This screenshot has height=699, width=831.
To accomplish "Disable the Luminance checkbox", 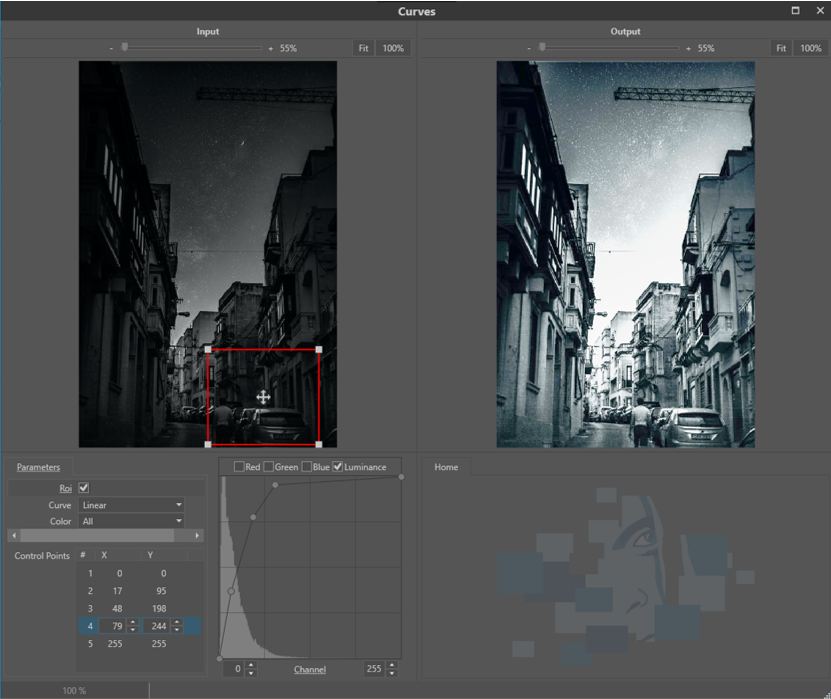I will 338,467.
